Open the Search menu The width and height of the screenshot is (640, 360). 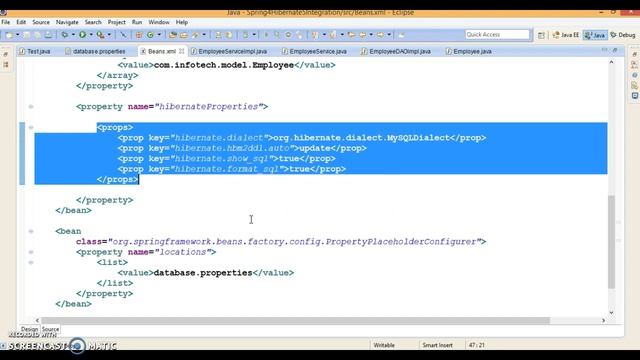93,22
